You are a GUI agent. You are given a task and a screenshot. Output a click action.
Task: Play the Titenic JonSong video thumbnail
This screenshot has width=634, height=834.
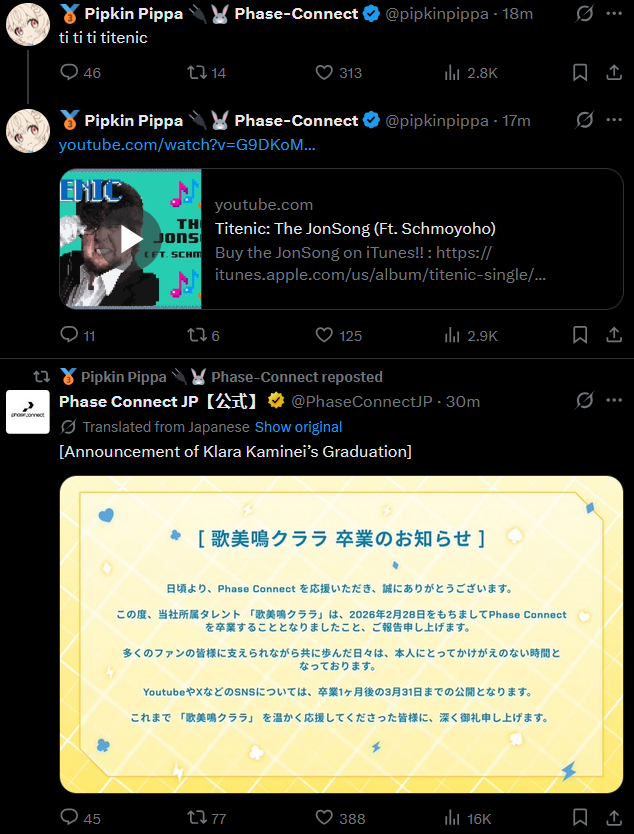131,239
